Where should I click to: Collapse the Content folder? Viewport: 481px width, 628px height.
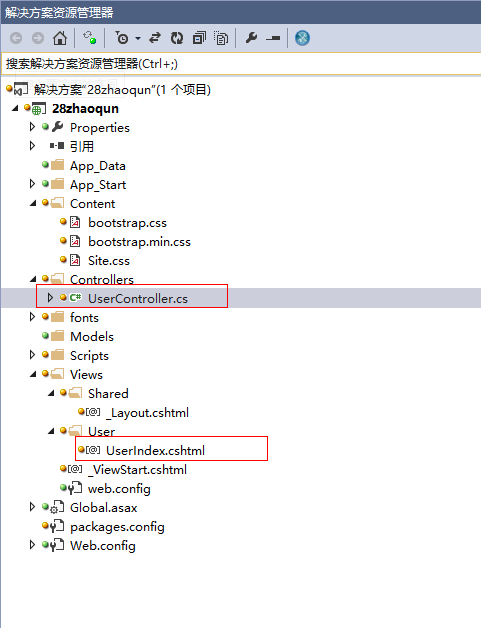pos(33,203)
